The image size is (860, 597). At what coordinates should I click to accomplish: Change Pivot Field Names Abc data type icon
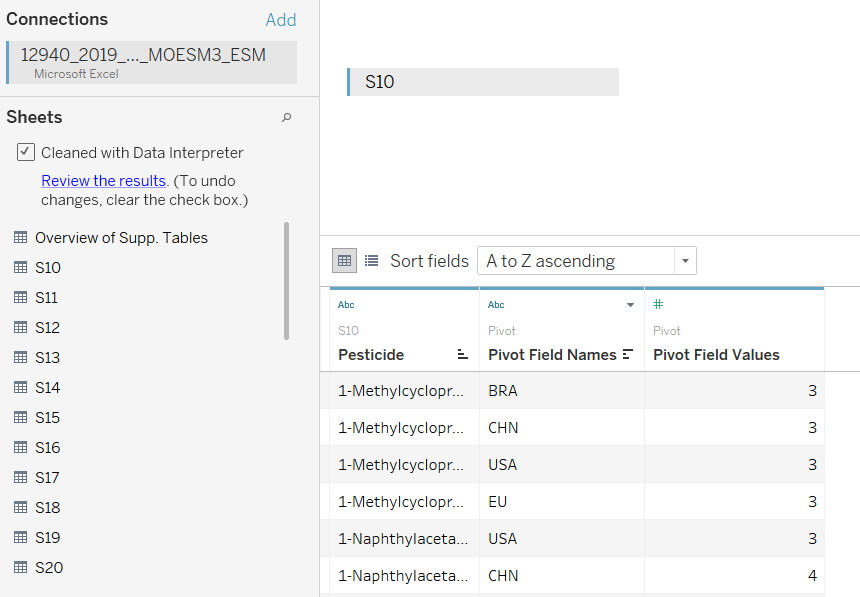pyautogui.click(x=496, y=305)
